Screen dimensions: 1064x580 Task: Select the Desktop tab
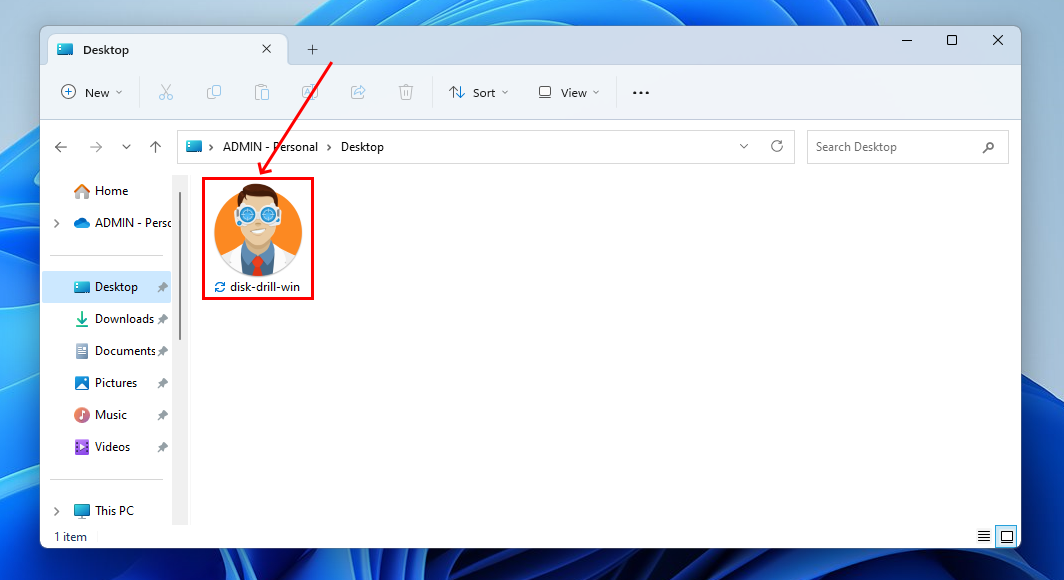[168, 49]
